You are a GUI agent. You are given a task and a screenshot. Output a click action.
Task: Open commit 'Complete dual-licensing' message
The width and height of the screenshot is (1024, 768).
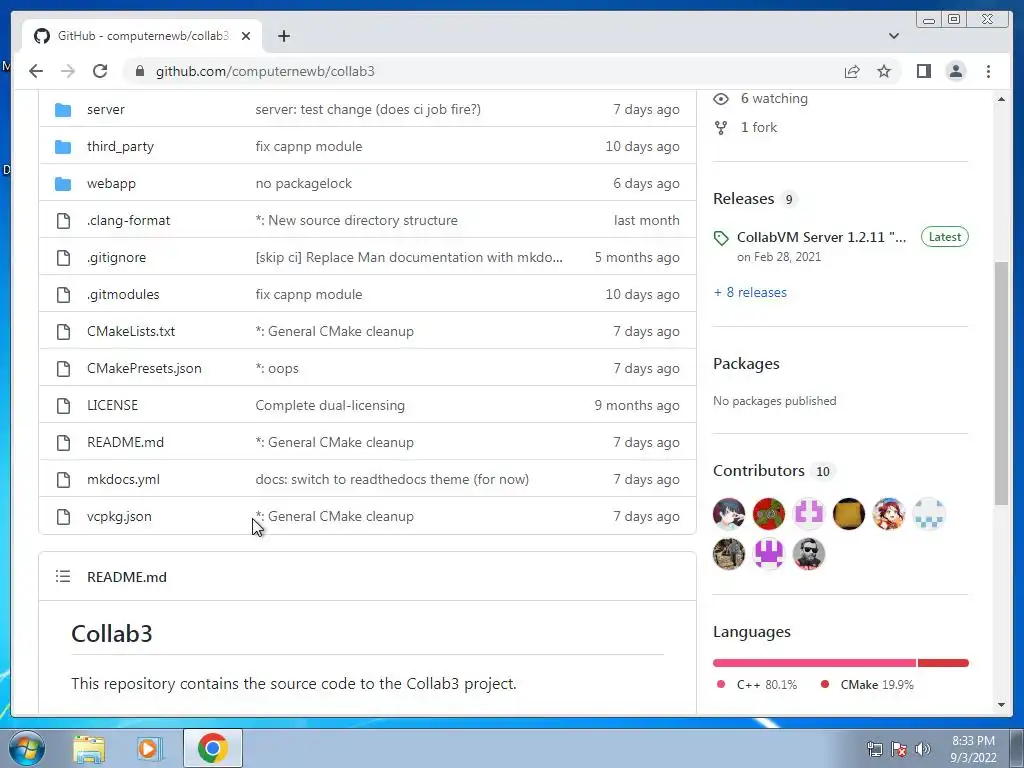[330, 405]
